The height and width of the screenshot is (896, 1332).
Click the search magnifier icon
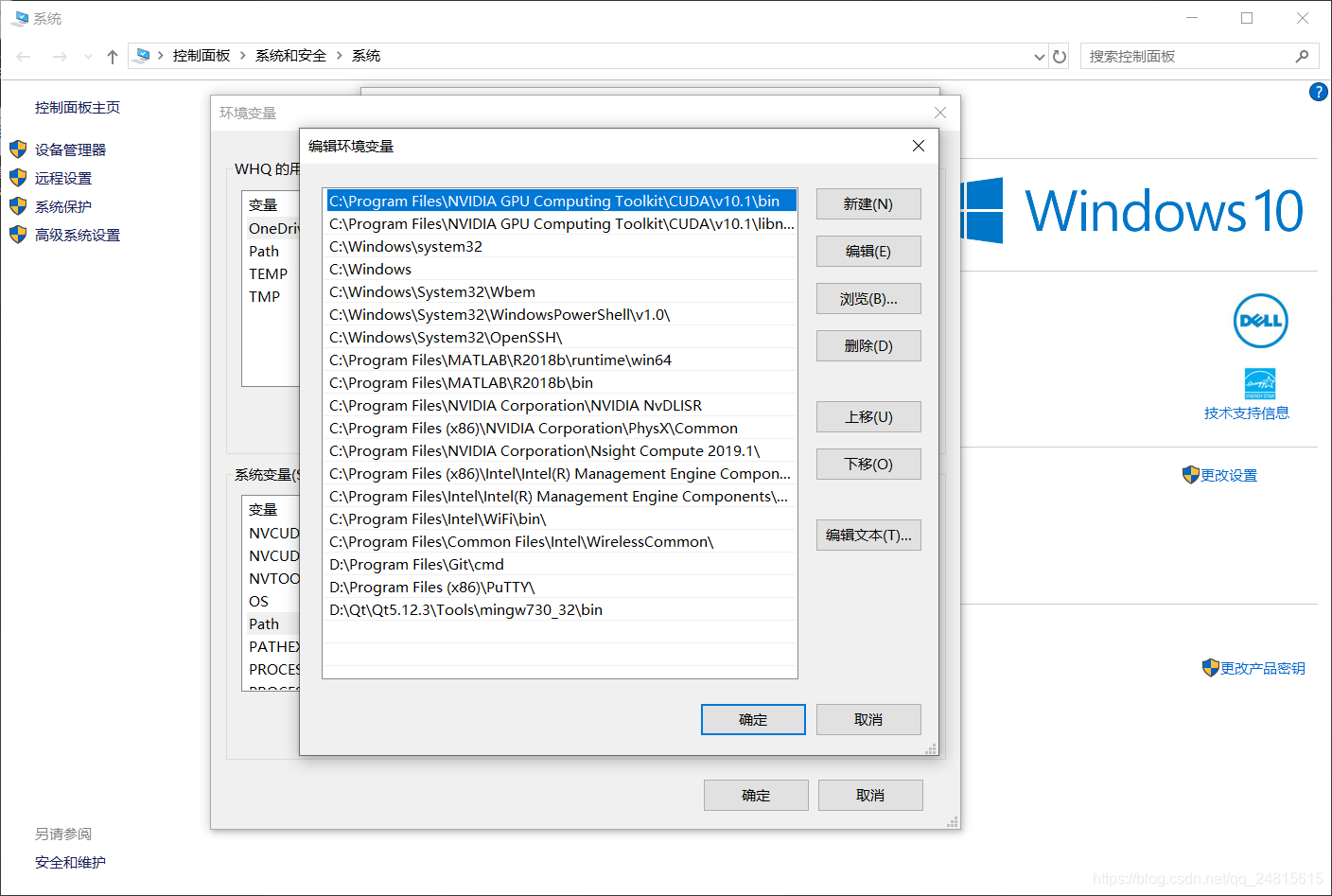(x=1302, y=56)
